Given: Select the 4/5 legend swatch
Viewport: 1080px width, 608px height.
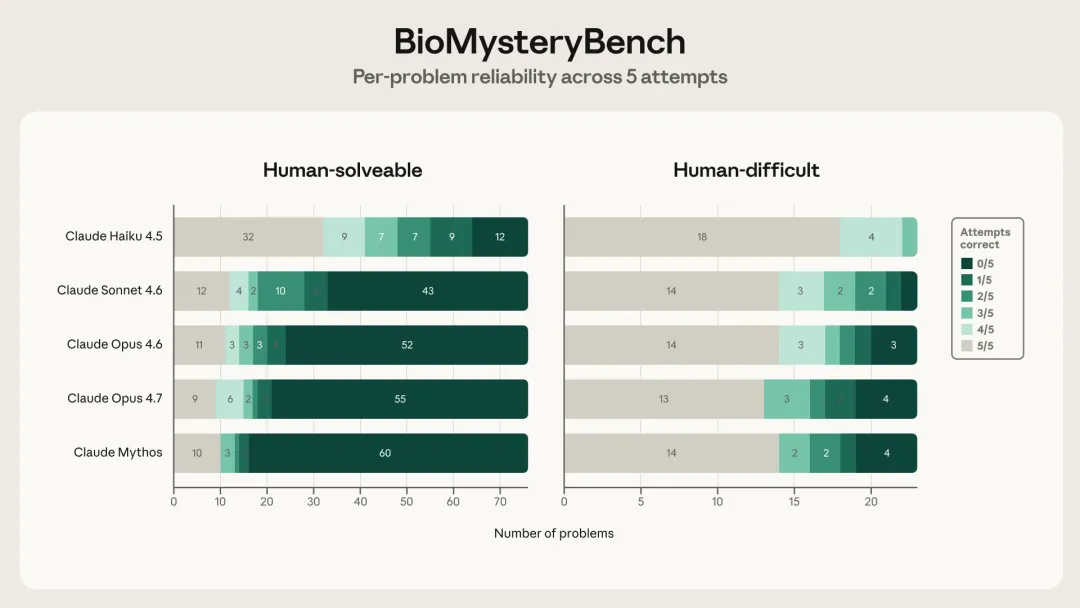Looking at the screenshot, I should click(966, 329).
